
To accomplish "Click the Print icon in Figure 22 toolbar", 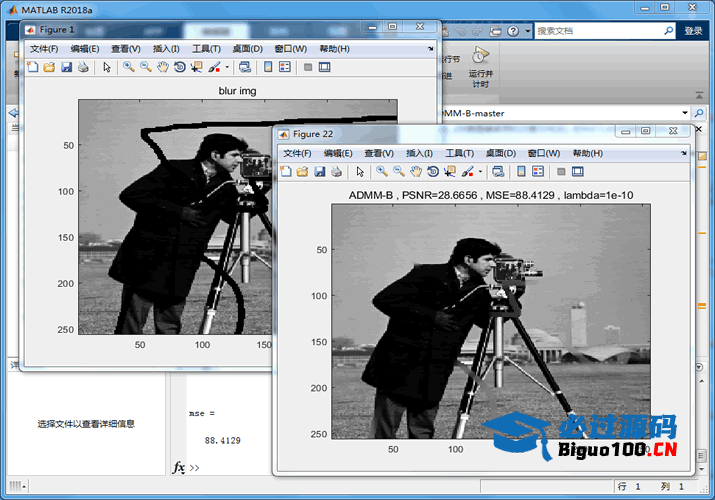I will click(x=336, y=172).
